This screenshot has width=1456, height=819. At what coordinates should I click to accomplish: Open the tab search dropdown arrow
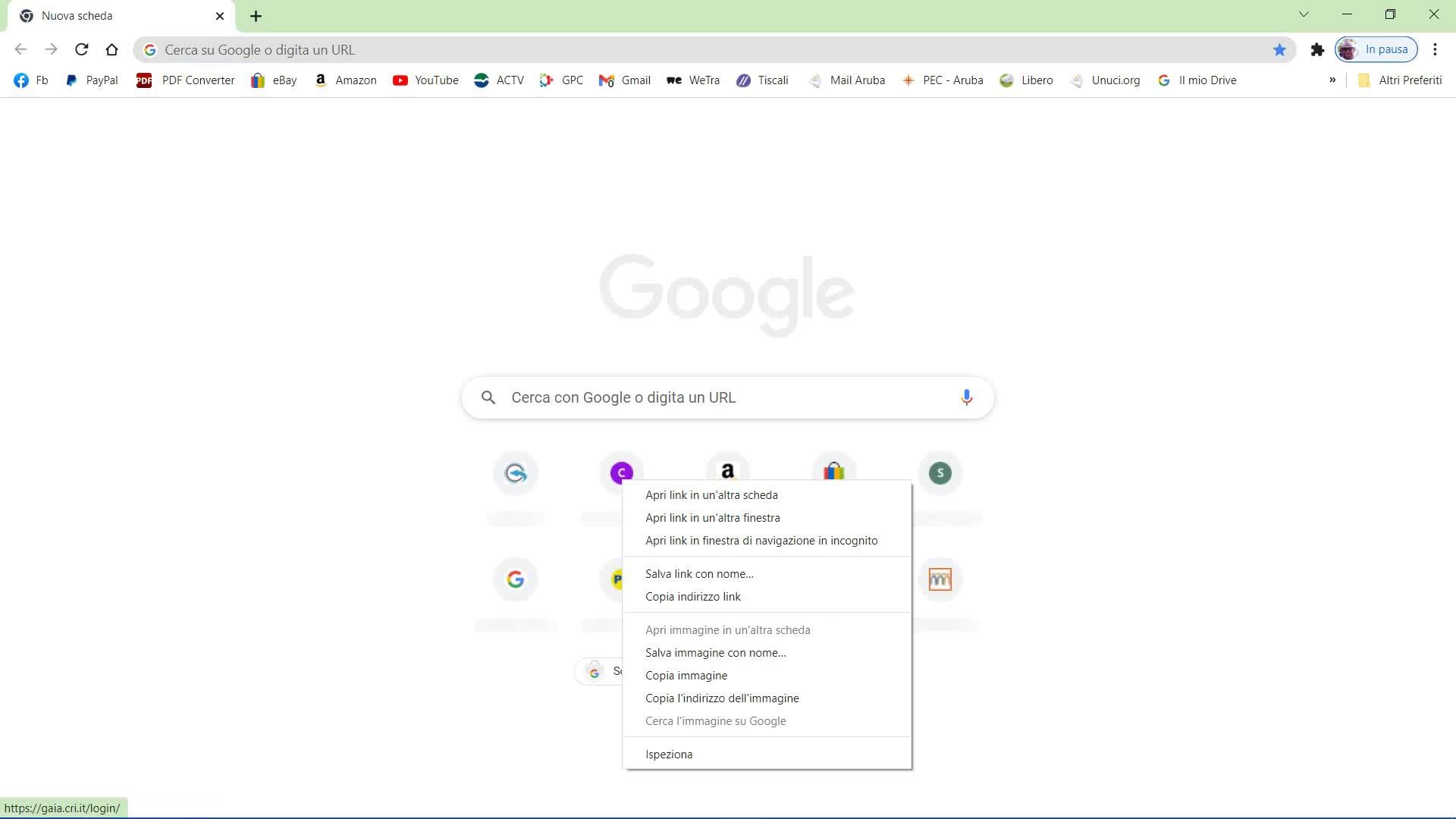[1304, 14]
